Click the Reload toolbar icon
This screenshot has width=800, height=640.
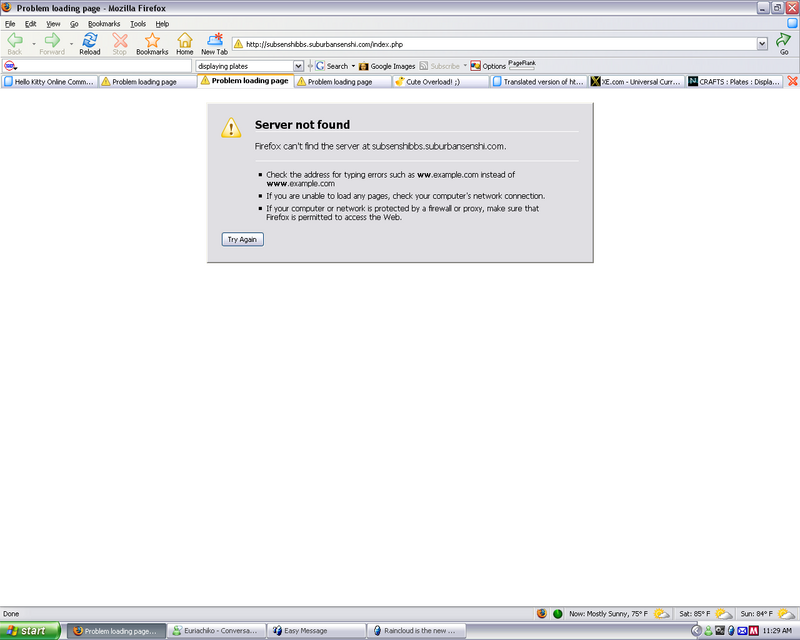tap(90, 44)
